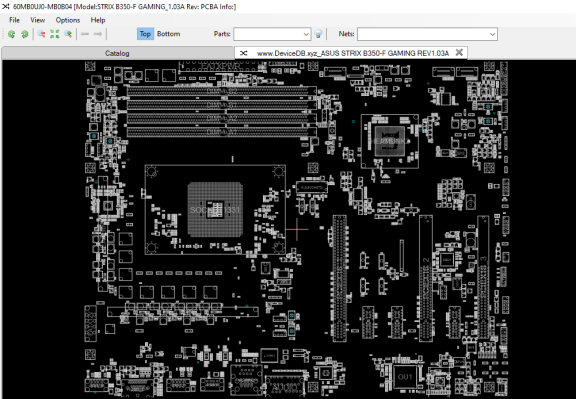Open the File menu

14,20
